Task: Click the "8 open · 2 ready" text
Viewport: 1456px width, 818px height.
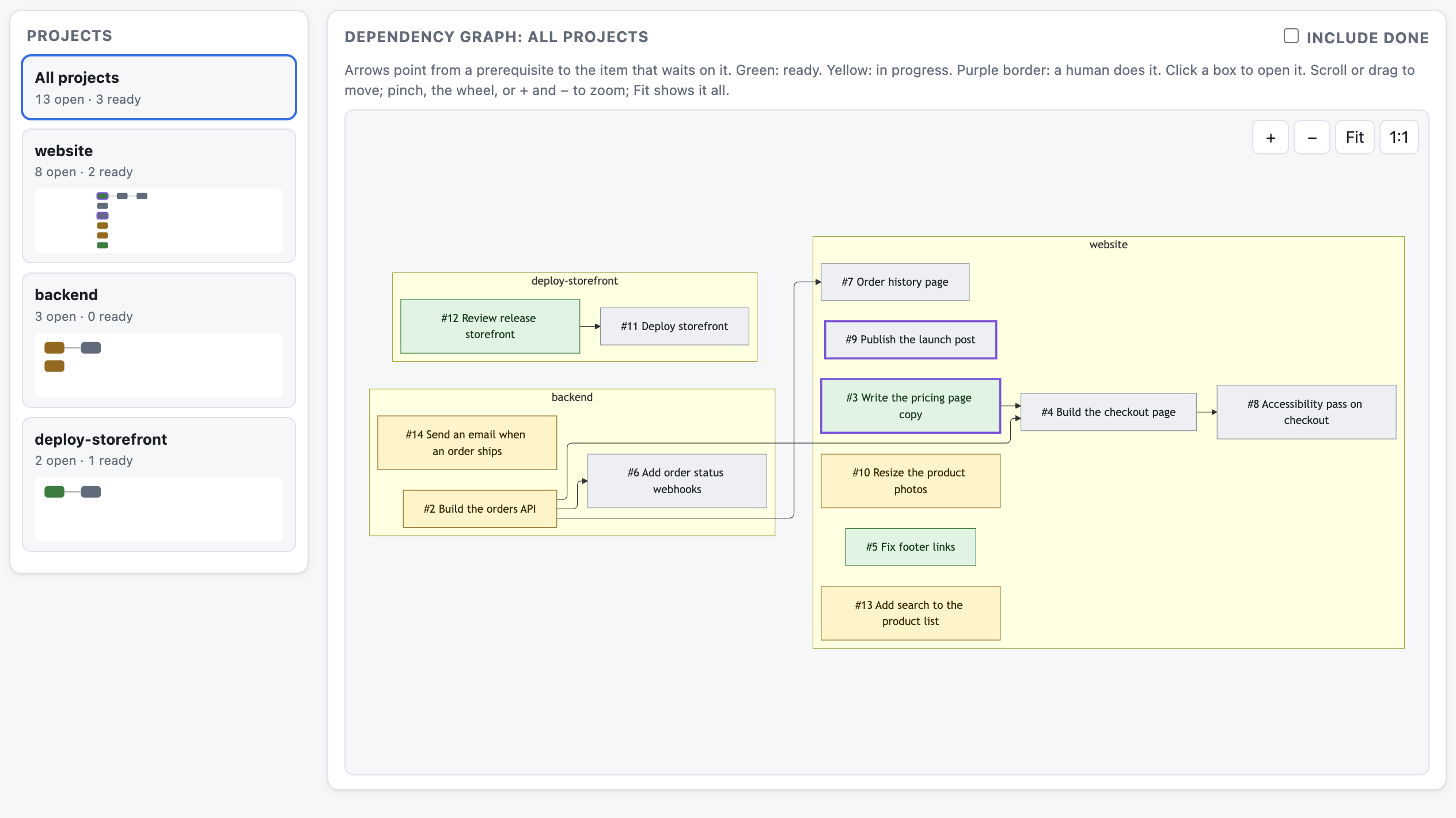Action: point(84,172)
